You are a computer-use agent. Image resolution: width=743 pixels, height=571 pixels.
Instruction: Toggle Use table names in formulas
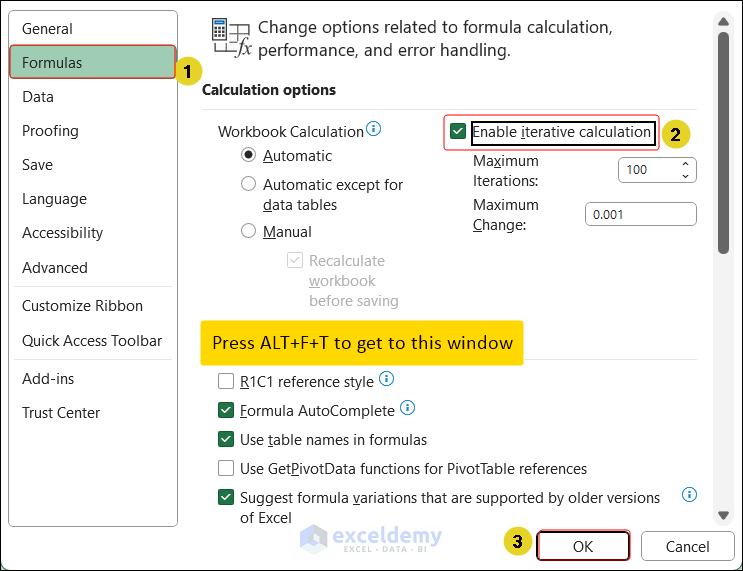[x=226, y=439]
